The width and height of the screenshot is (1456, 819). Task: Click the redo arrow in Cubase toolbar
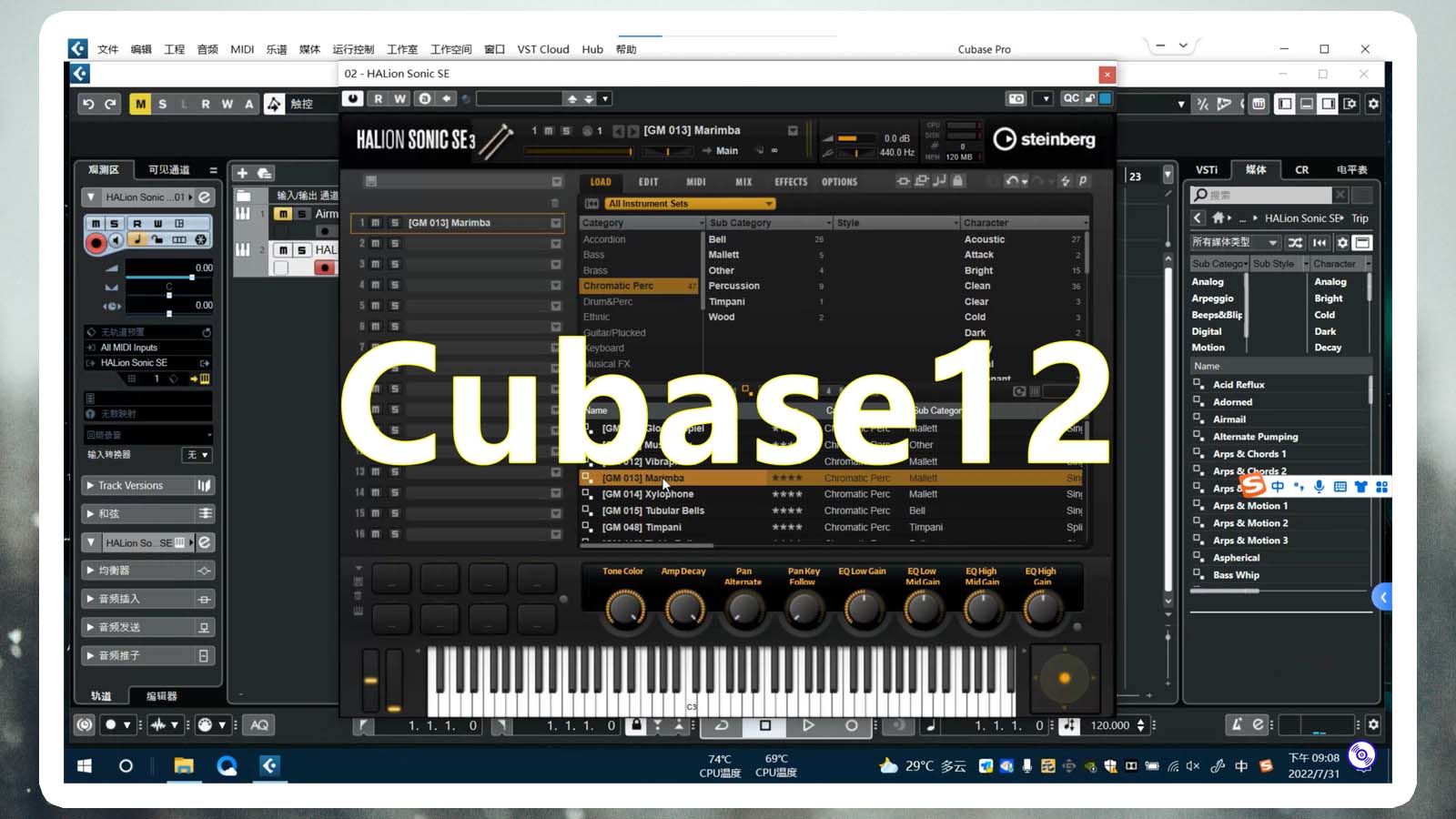[110, 104]
